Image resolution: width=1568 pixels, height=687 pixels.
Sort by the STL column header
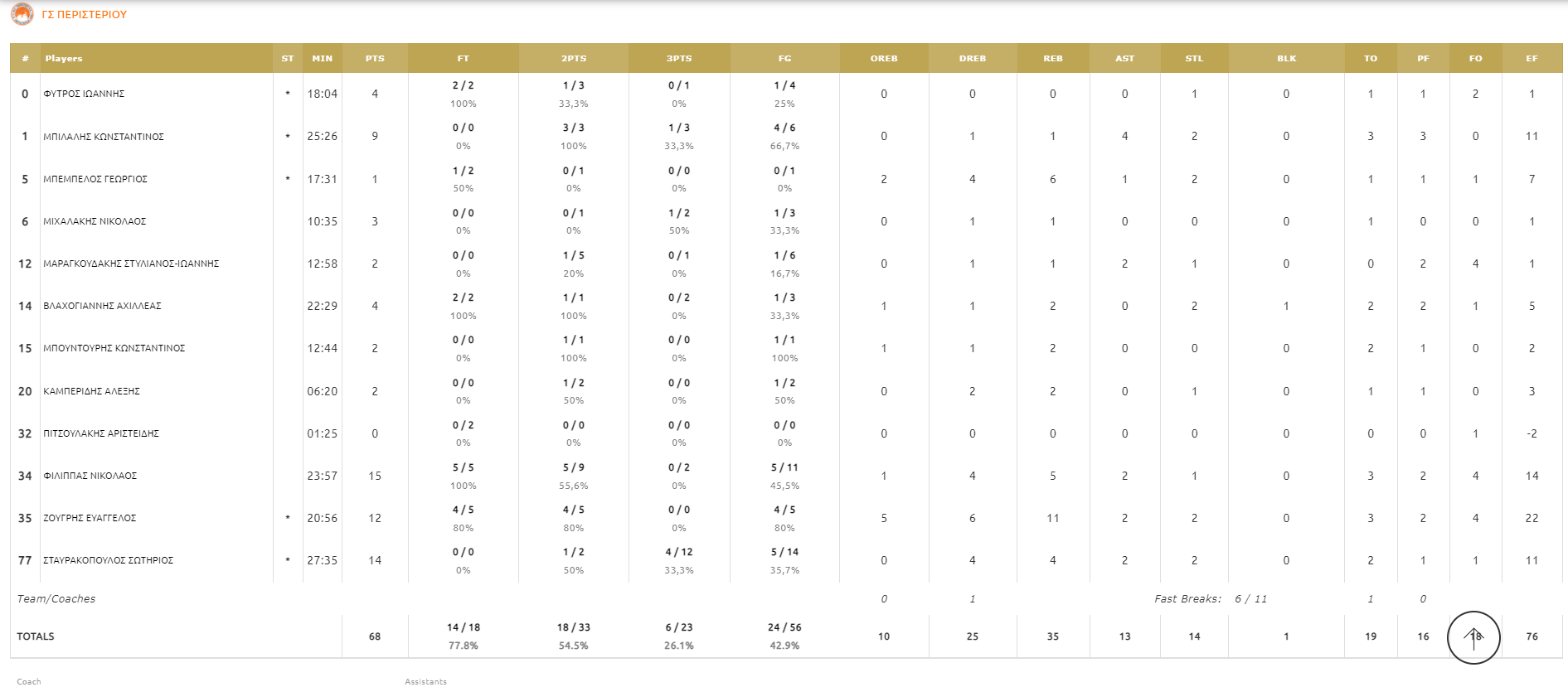coord(1194,59)
